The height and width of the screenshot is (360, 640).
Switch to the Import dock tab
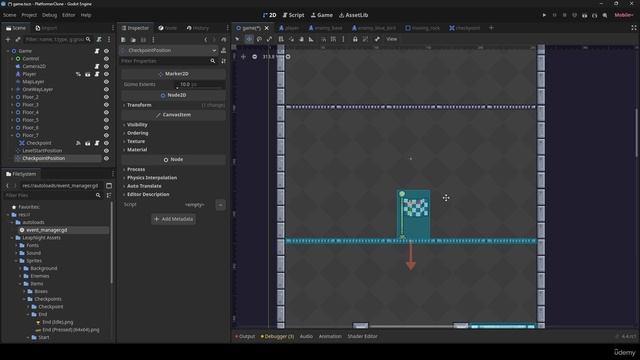[x=46, y=28]
